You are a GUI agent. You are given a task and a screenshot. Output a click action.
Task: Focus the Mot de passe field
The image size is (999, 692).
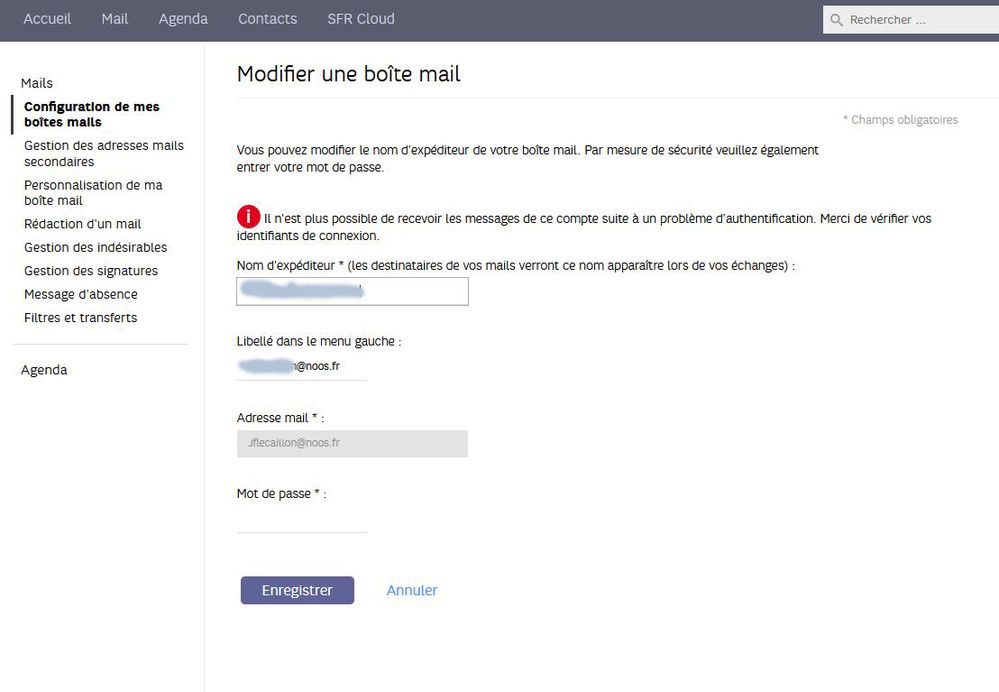click(300, 520)
